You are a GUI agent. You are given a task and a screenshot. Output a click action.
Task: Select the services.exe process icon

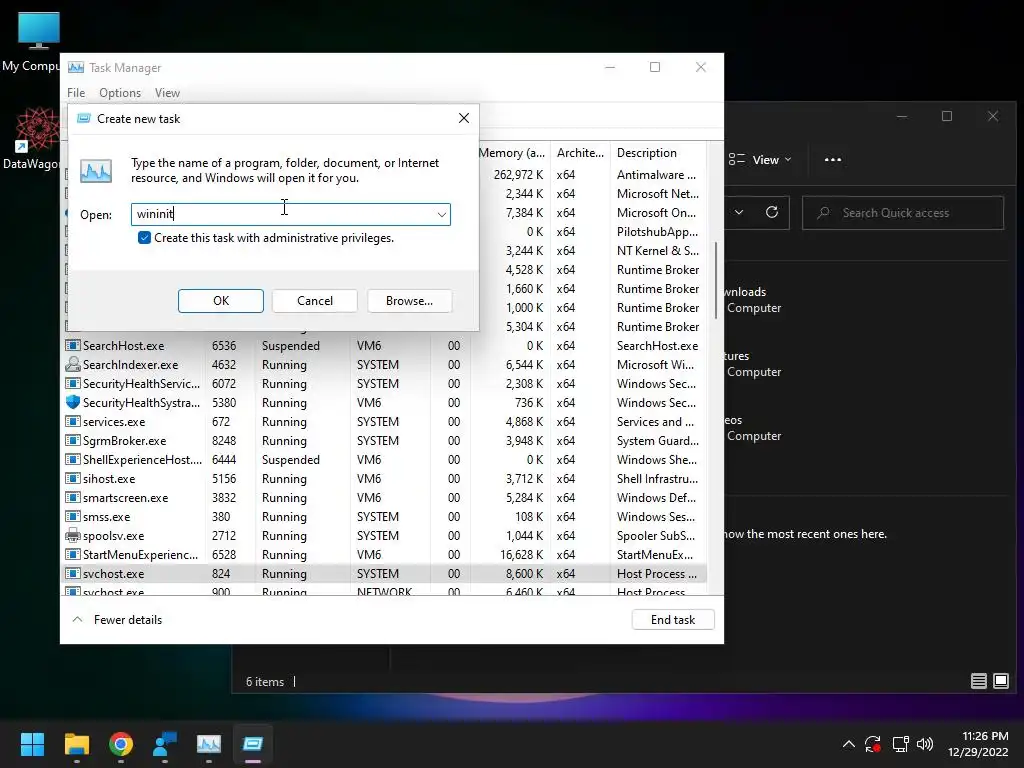click(72, 421)
